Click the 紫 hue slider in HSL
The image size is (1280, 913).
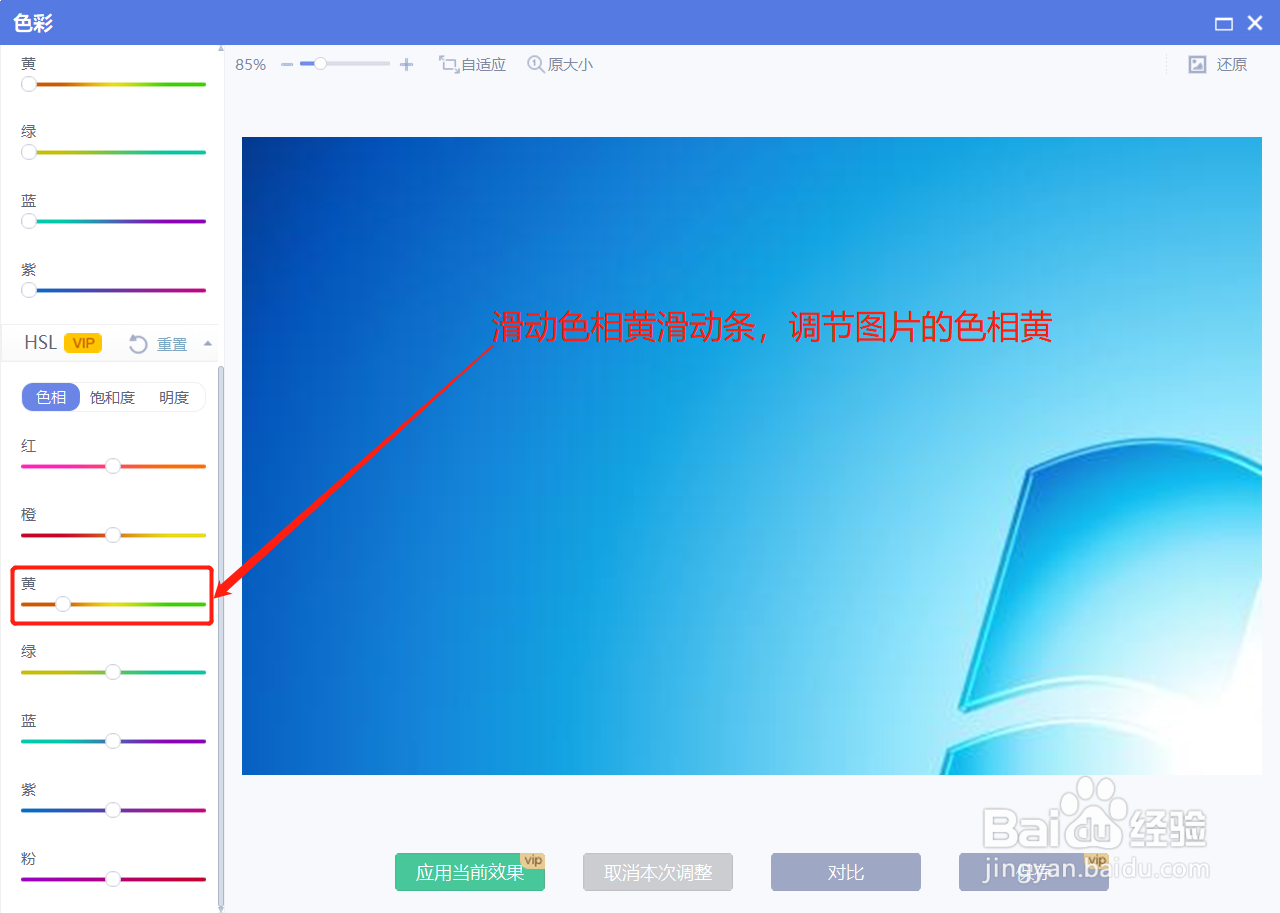pos(113,810)
